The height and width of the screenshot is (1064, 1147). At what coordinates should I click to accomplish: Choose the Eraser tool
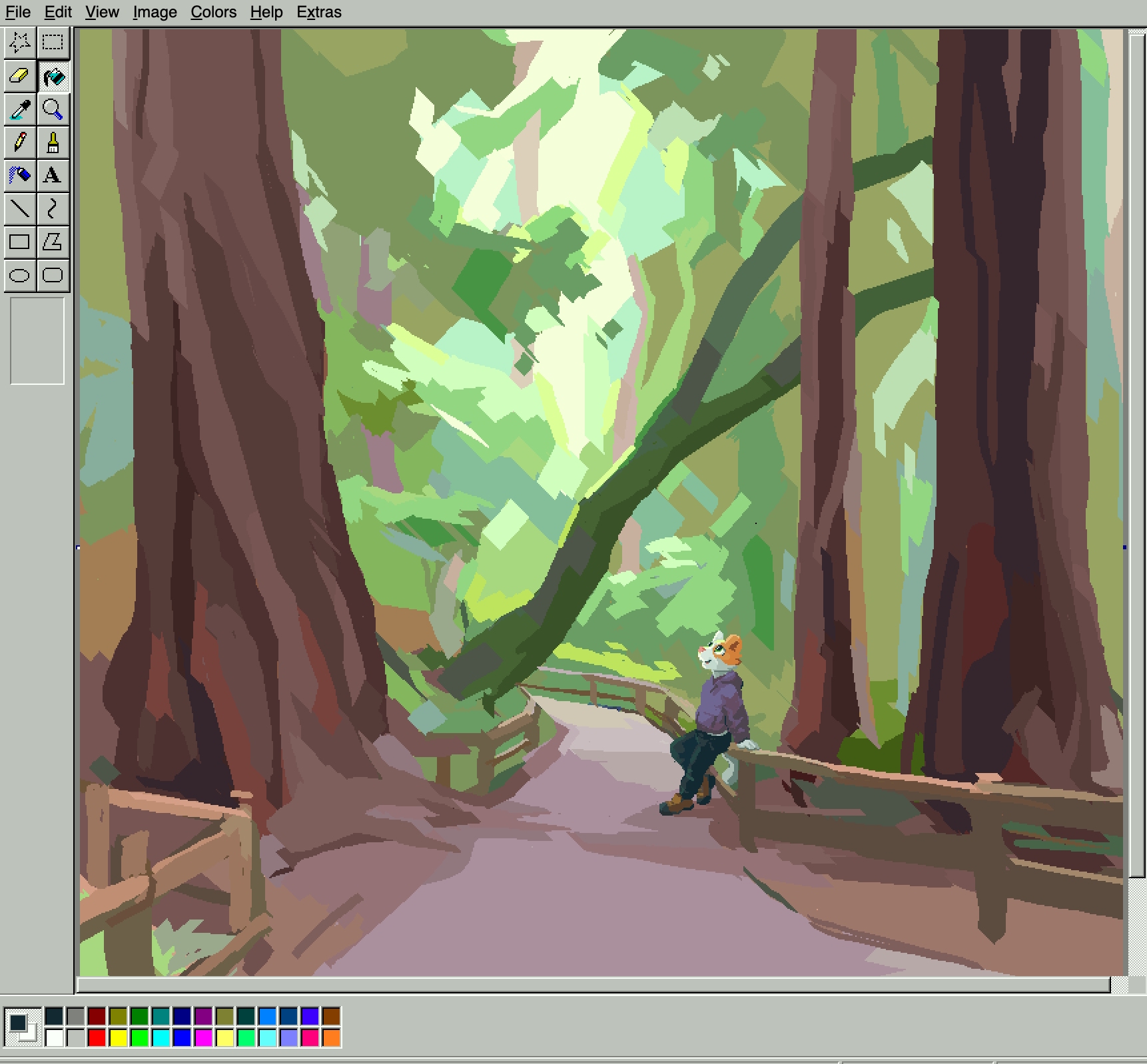point(20,76)
